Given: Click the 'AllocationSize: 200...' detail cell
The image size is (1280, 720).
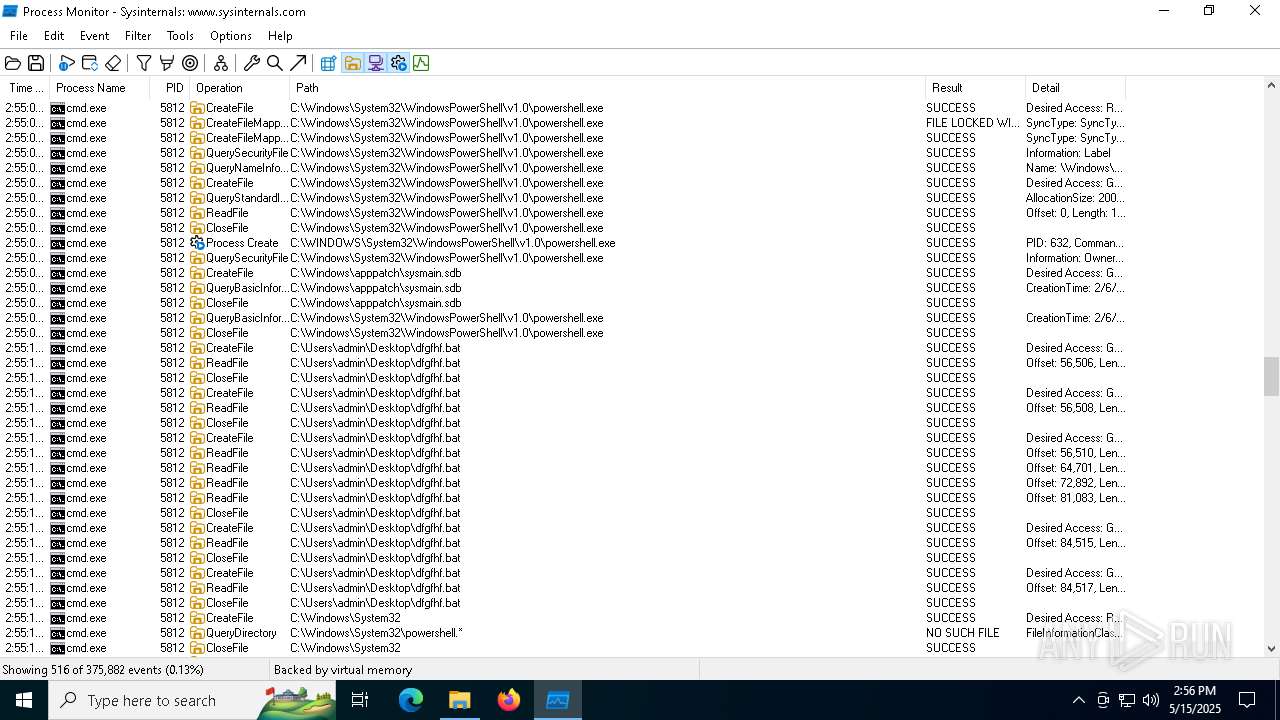Looking at the screenshot, I should (1075, 198).
